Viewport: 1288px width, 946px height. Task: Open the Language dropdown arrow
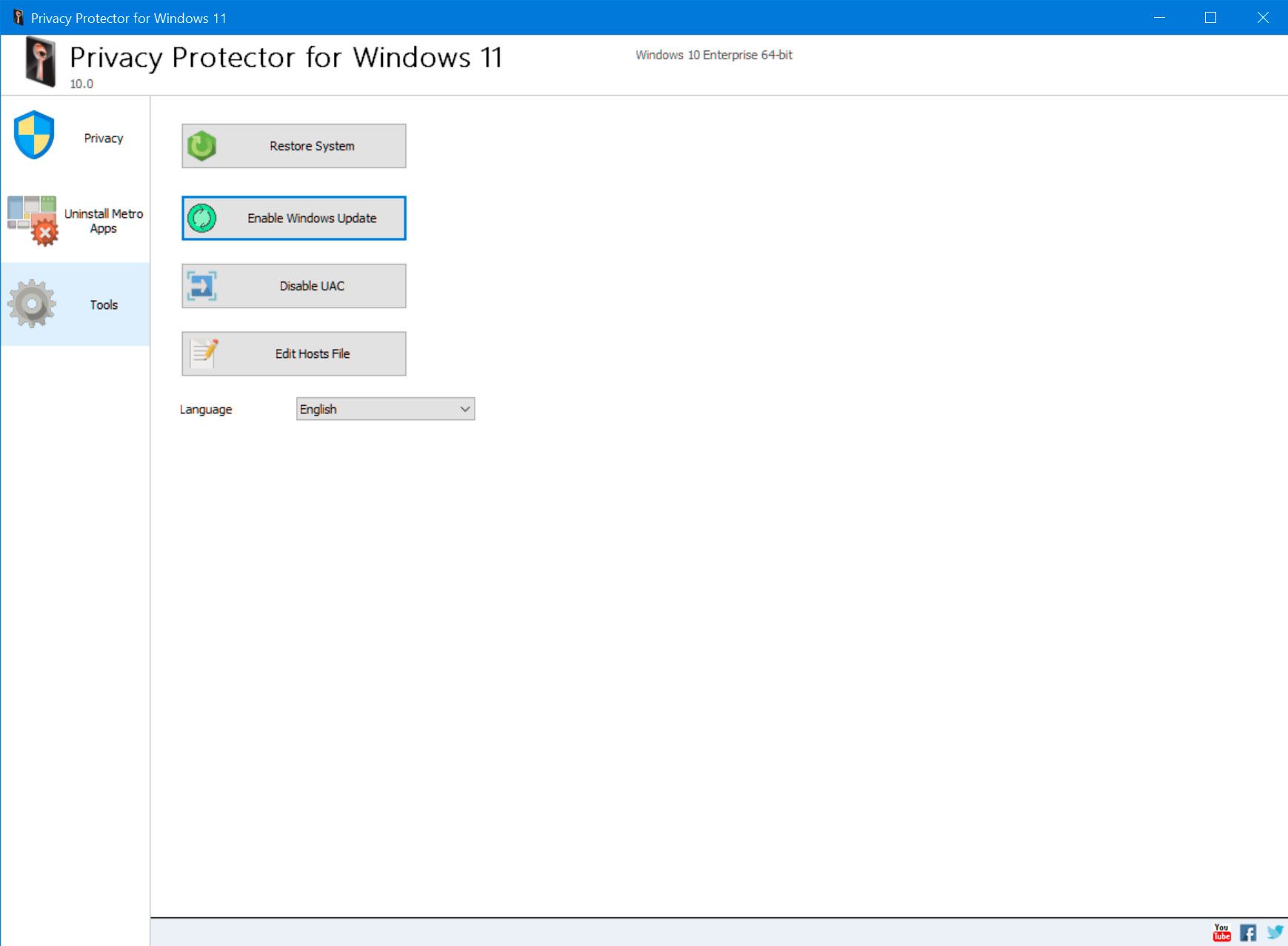(x=465, y=409)
